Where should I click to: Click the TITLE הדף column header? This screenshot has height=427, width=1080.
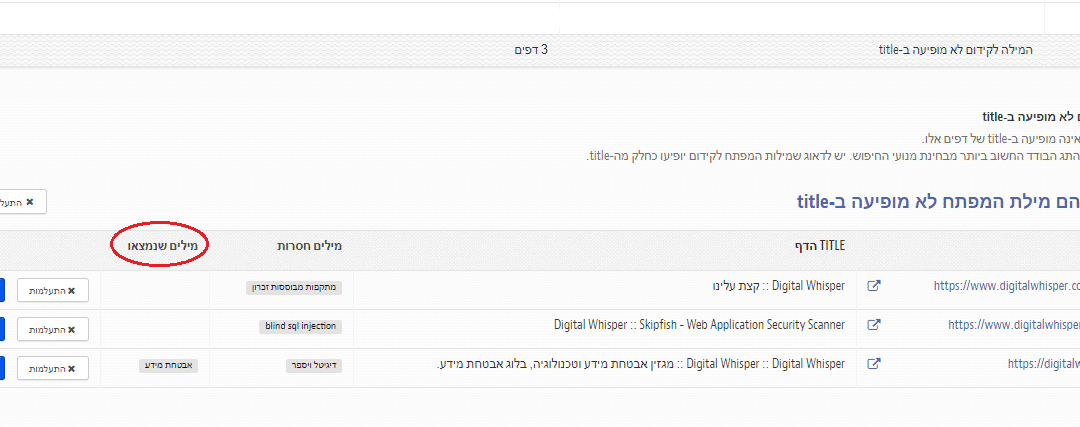click(818, 246)
